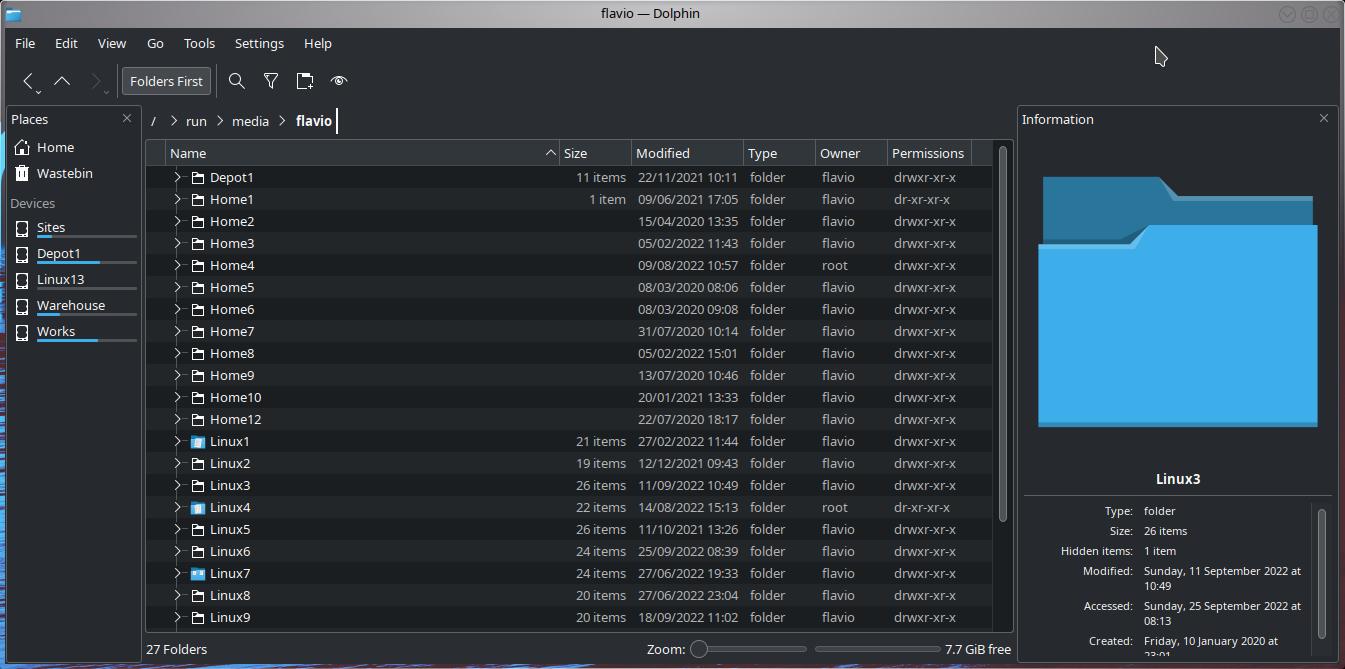
Task: Click flavio in breadcrumb path
Action: (x=313, y=121)
